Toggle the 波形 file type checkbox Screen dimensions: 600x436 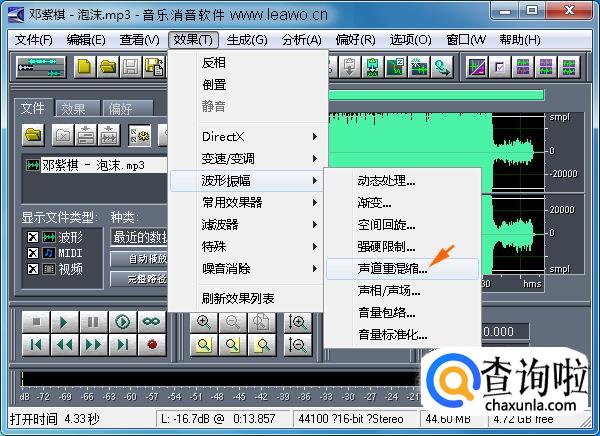coord(33,237)
